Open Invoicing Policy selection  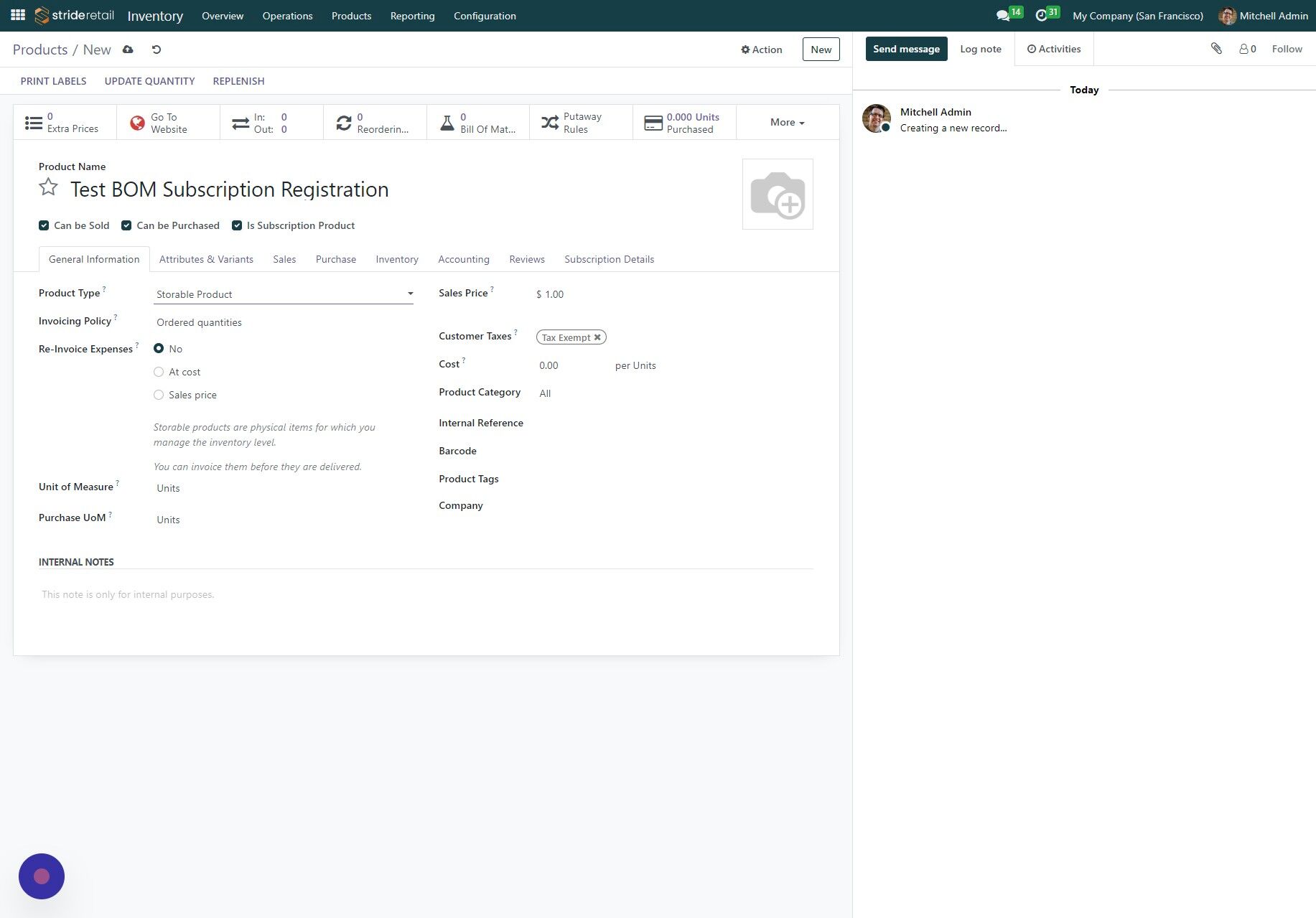pos(284,322)
